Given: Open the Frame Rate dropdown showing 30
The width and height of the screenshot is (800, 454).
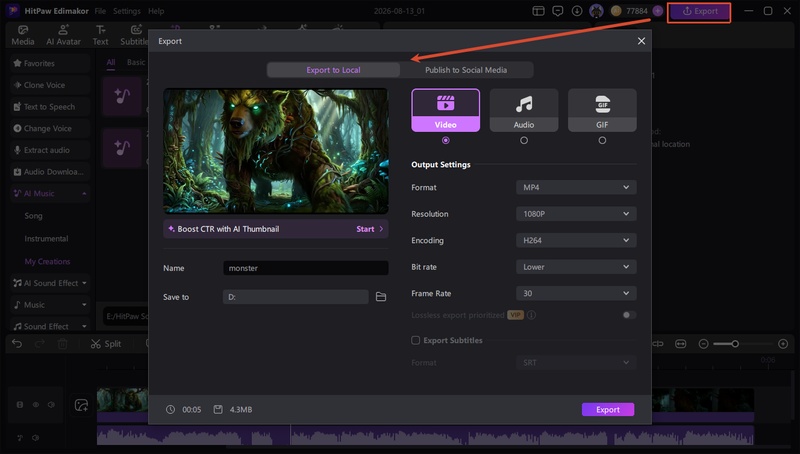Looking at the screenshot, I should (576, 293).
